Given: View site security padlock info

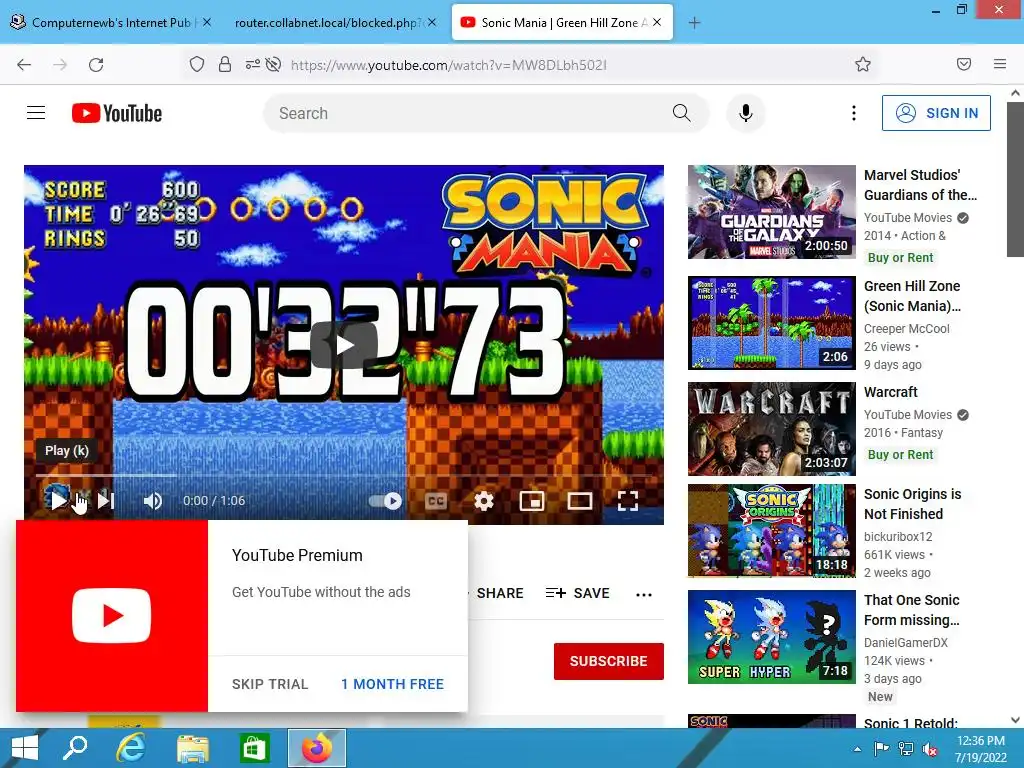Looking at the screenshot, I should [x=225, y=64].
